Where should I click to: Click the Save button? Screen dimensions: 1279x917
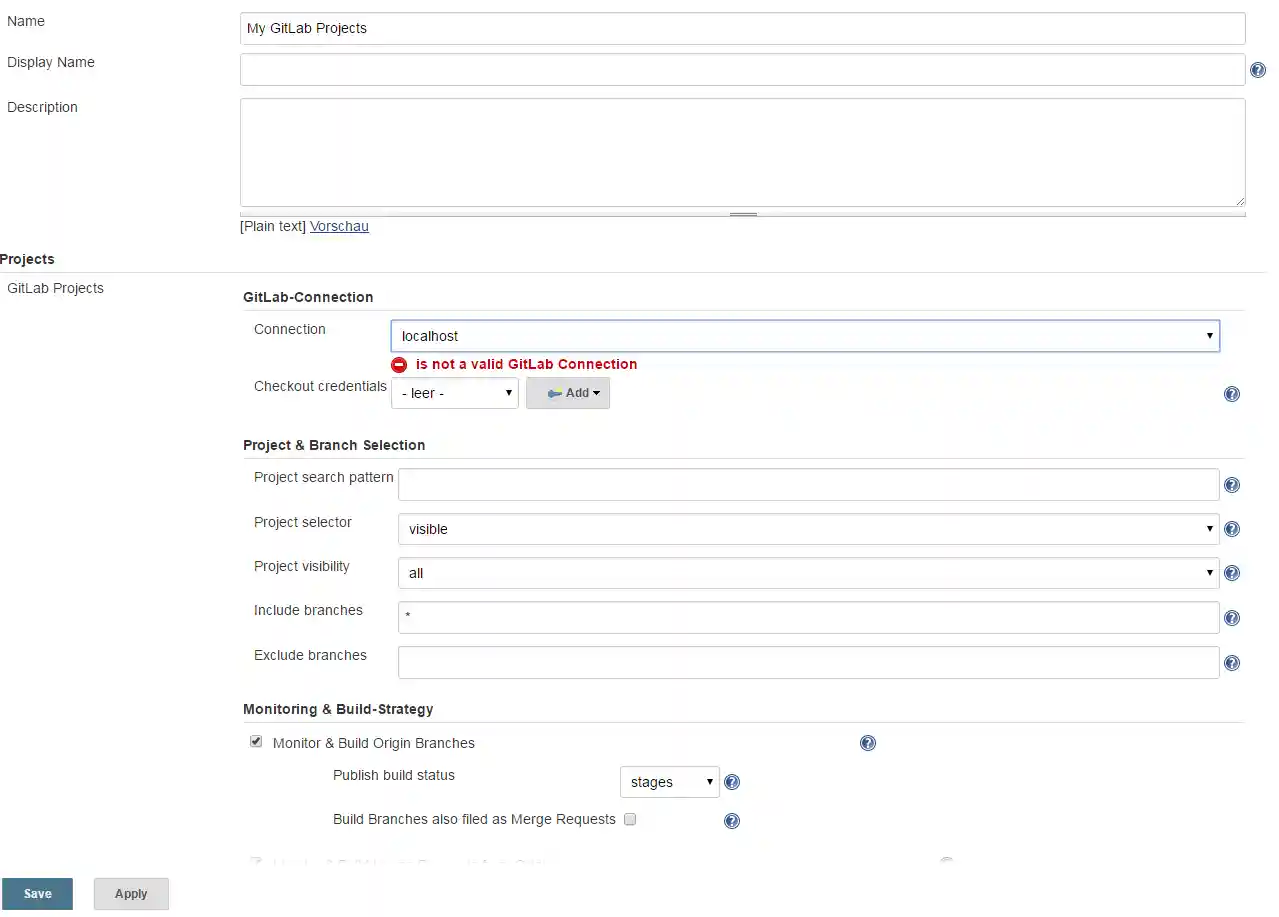point(37,893)
